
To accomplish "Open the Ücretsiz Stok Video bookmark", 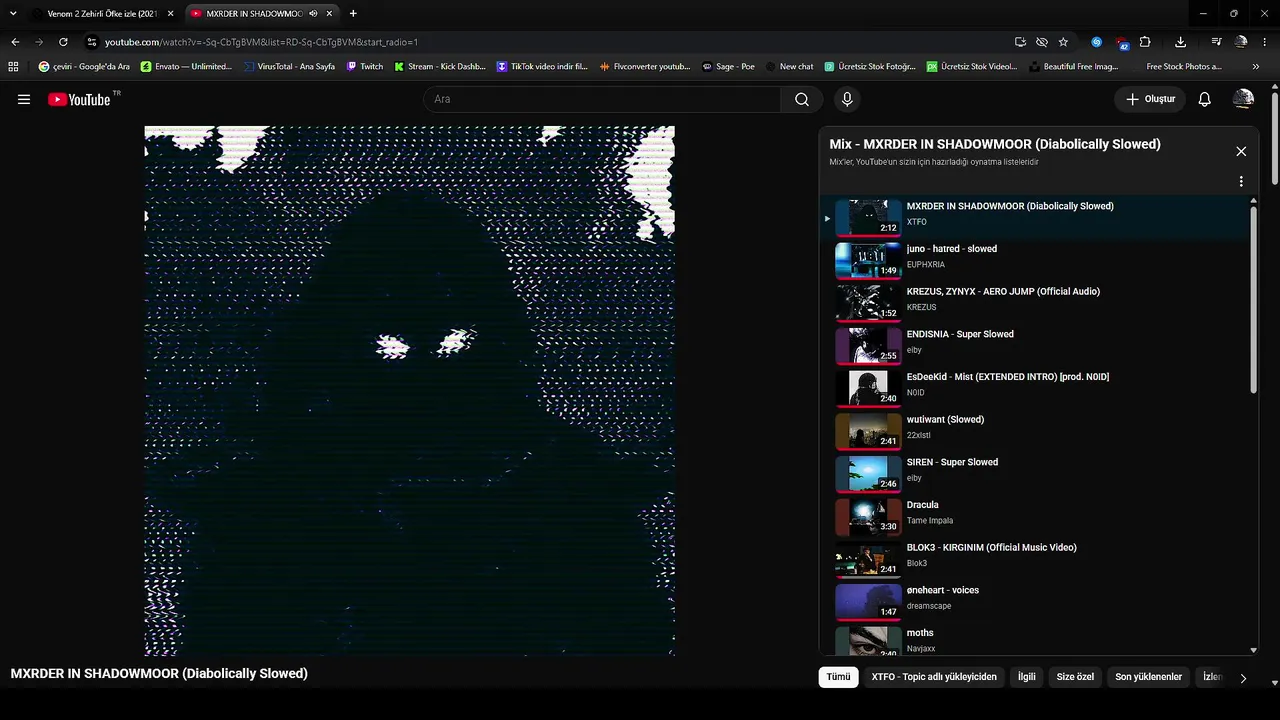I will coord(972,67).
